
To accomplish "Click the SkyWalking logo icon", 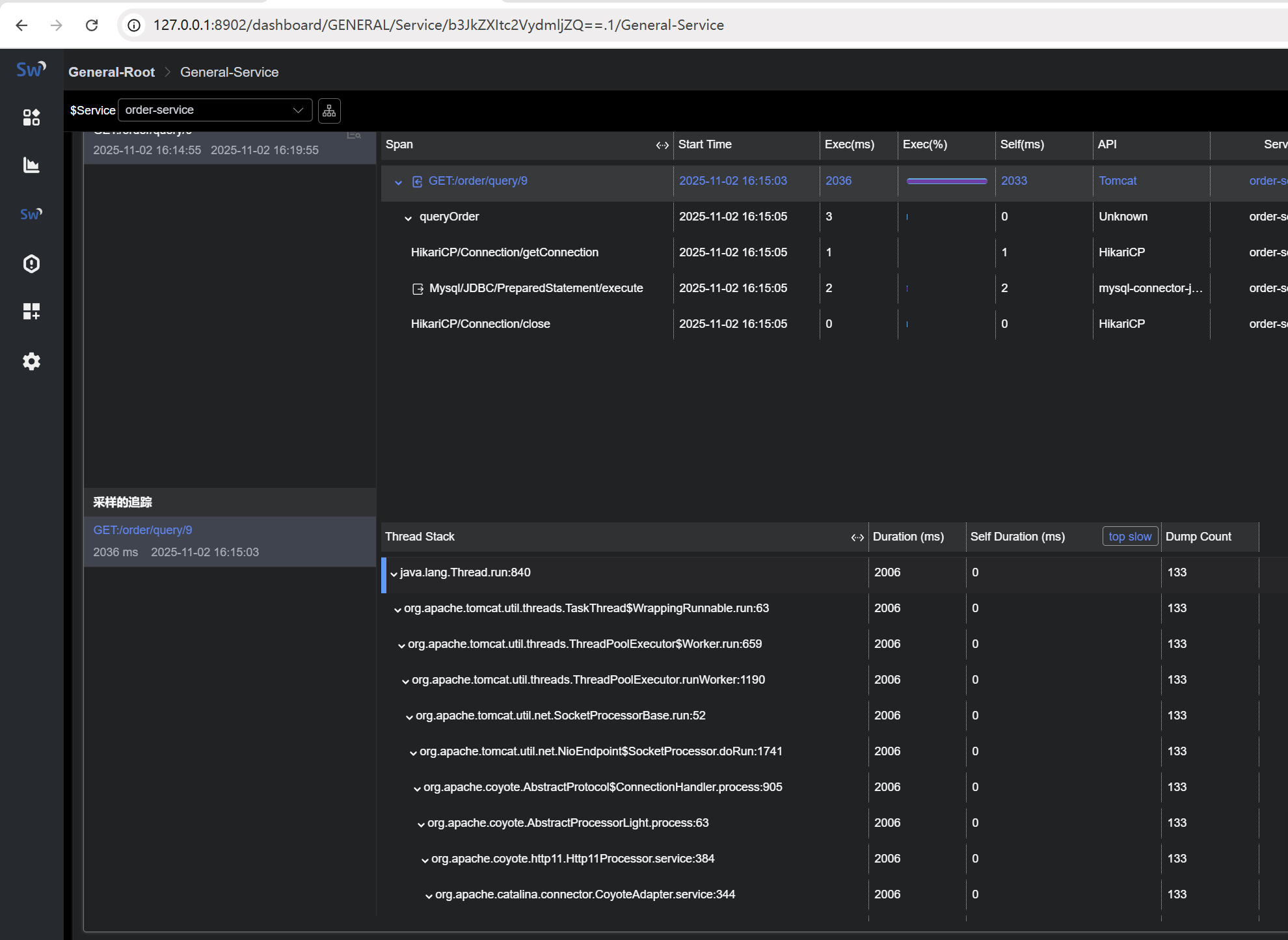I will [31, 69].
